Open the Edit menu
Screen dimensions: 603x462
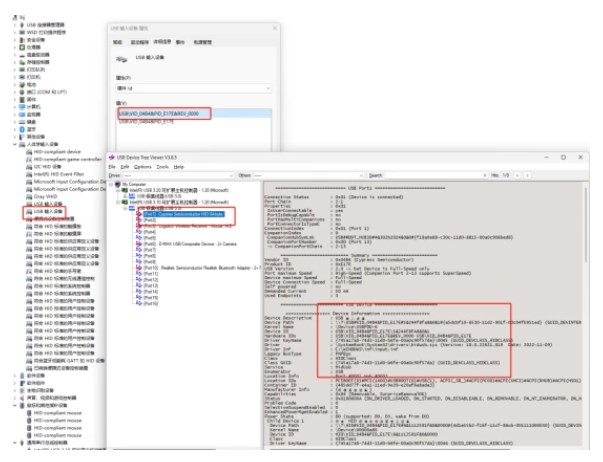(x=125, y=167)
